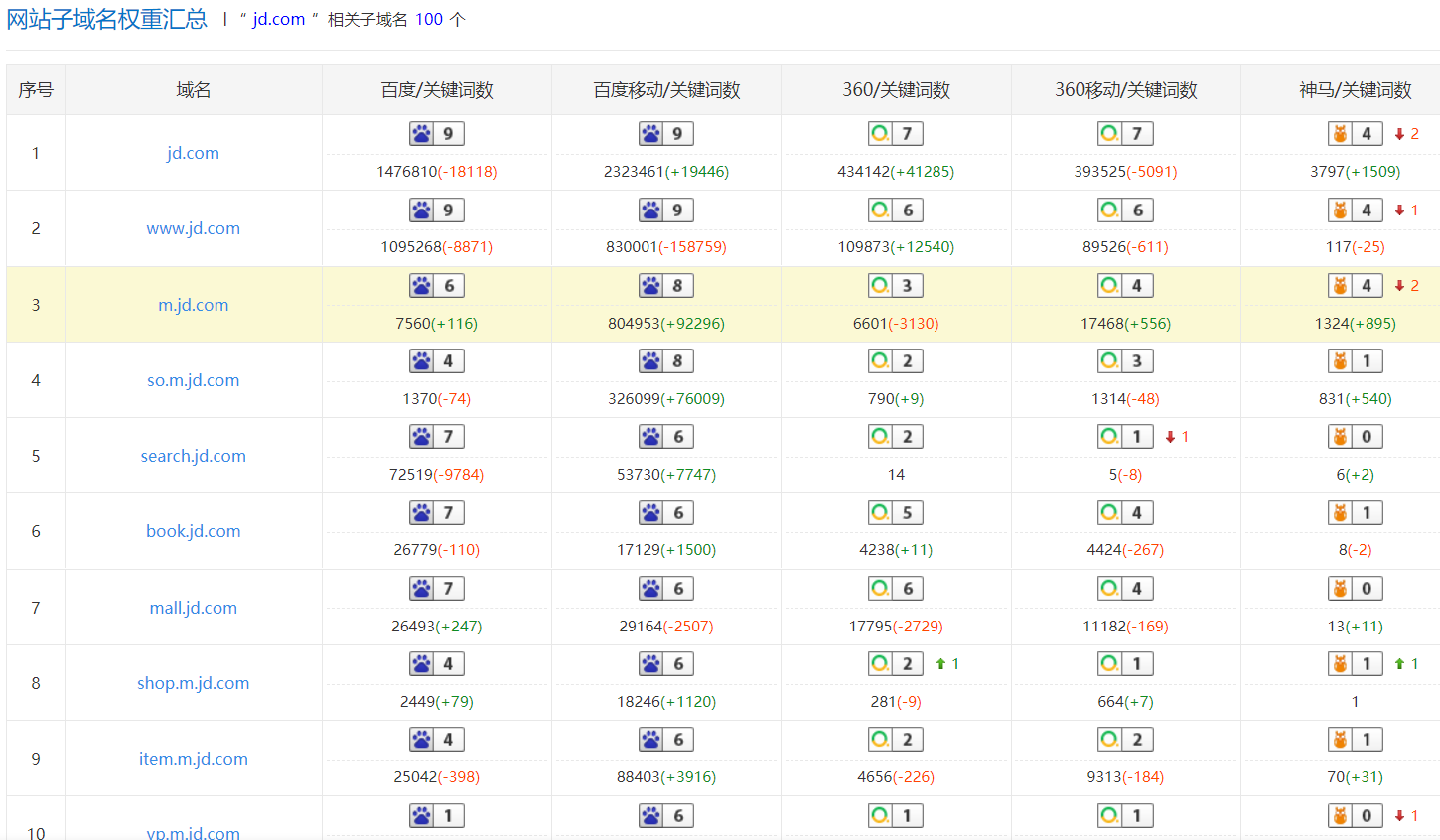Click keyword count 2323461(+19446)
Viewport: 1440px width, 840px height.
[x=666, y=172]
